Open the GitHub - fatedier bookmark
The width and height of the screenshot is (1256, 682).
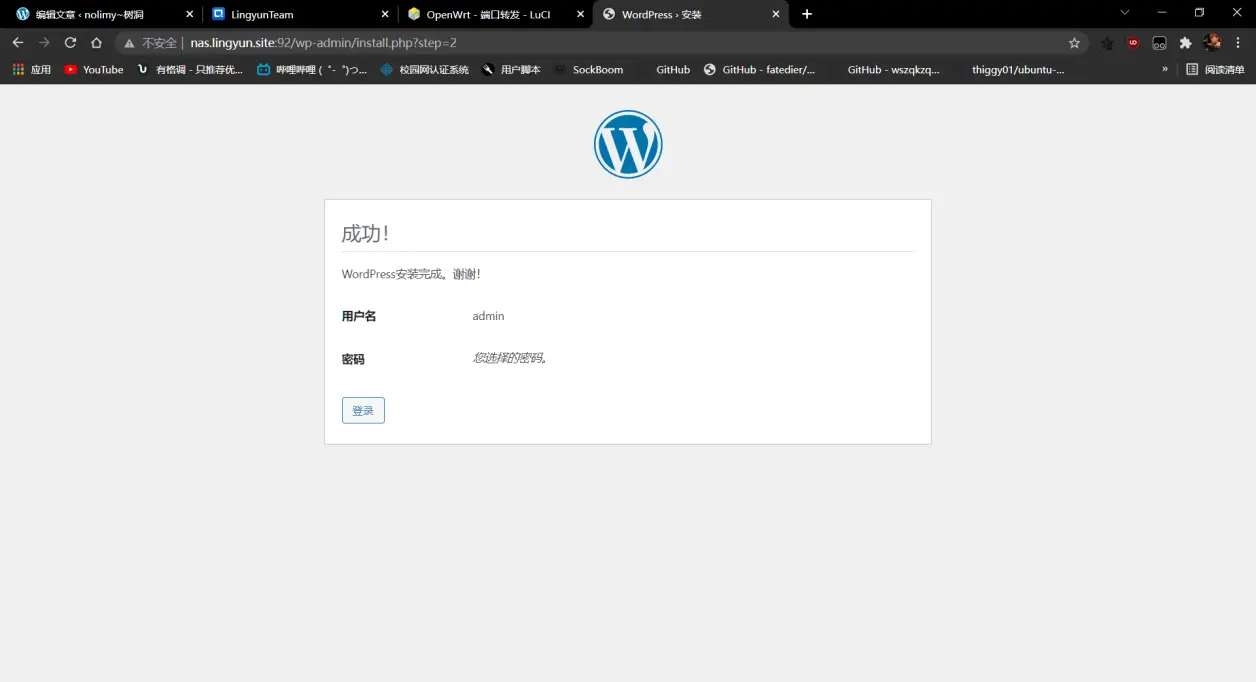pos(759,70)
